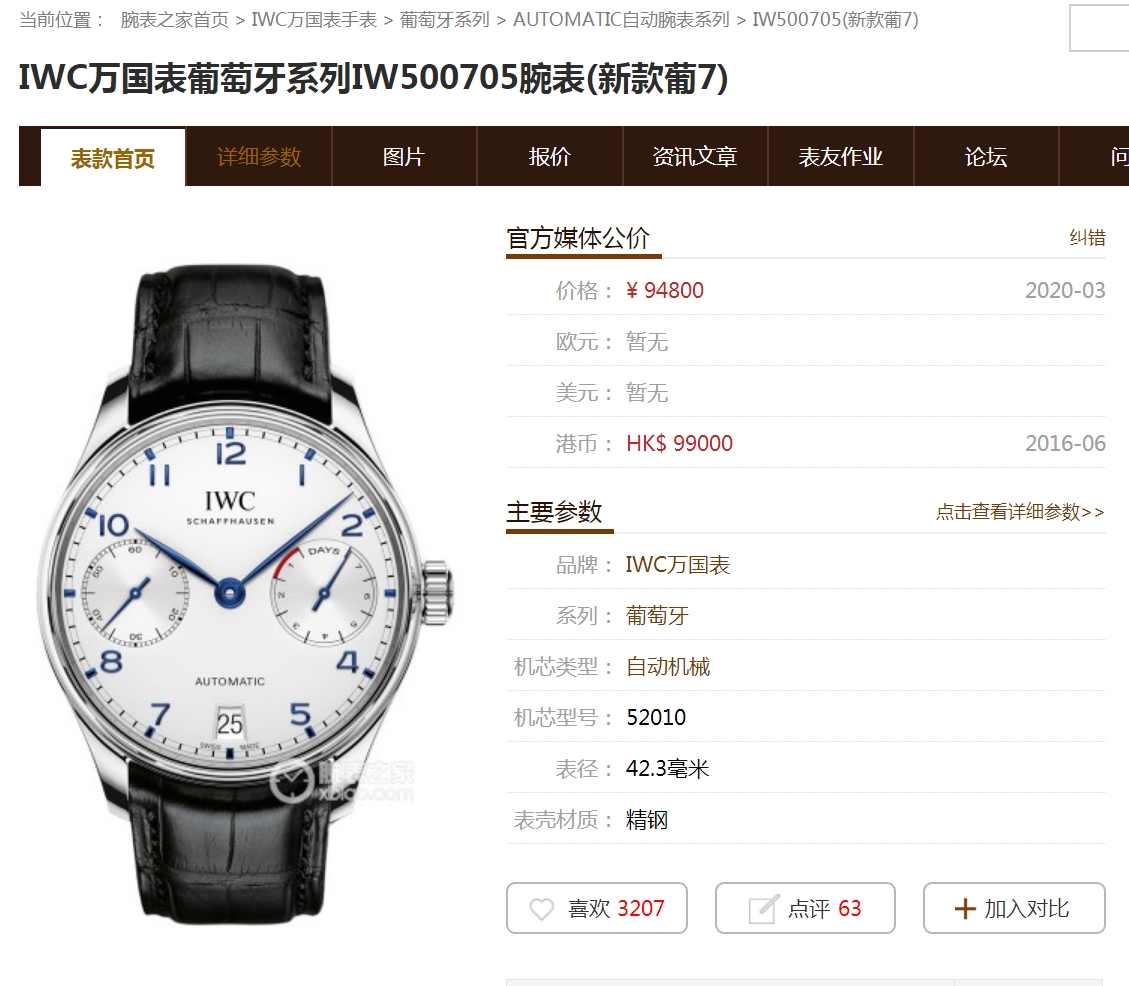Click the heart icon beside 喜欢
Image resolution: width=1129 pixels, height=986 pixels.
pyautogui.click(x=541, y=909)
